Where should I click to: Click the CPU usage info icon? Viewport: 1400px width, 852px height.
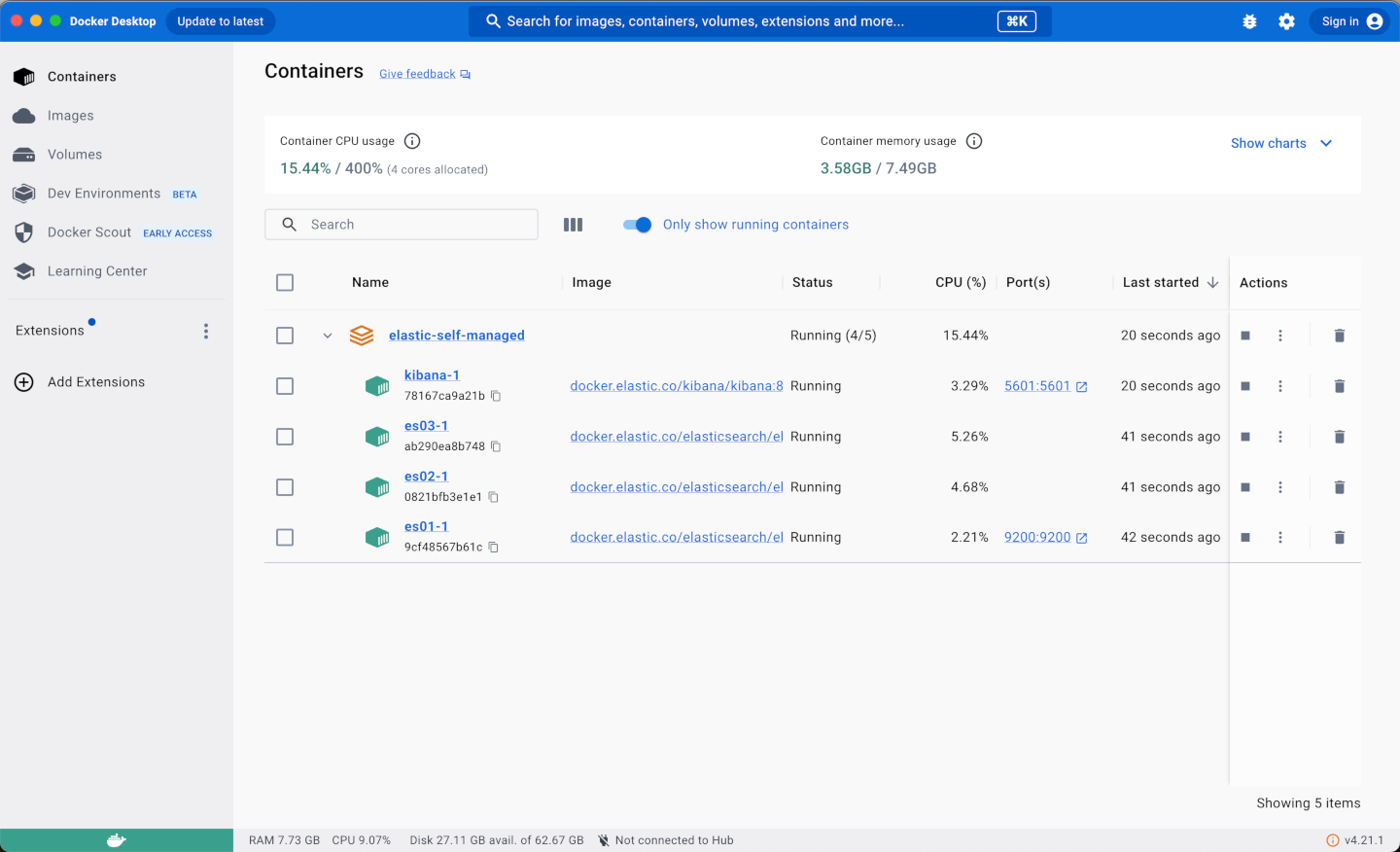(412, 141)
